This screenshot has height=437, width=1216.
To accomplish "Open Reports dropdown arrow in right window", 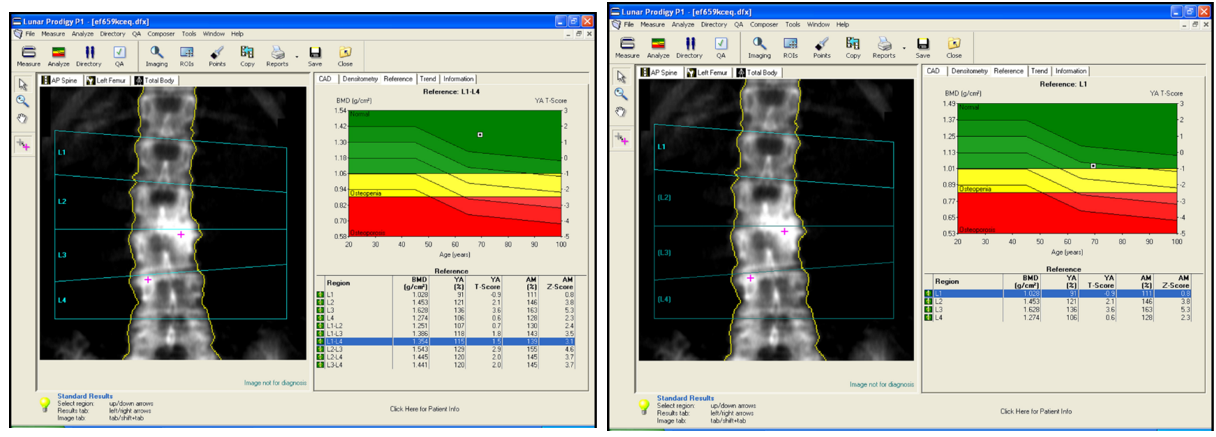I will click(x=904, y=46).
